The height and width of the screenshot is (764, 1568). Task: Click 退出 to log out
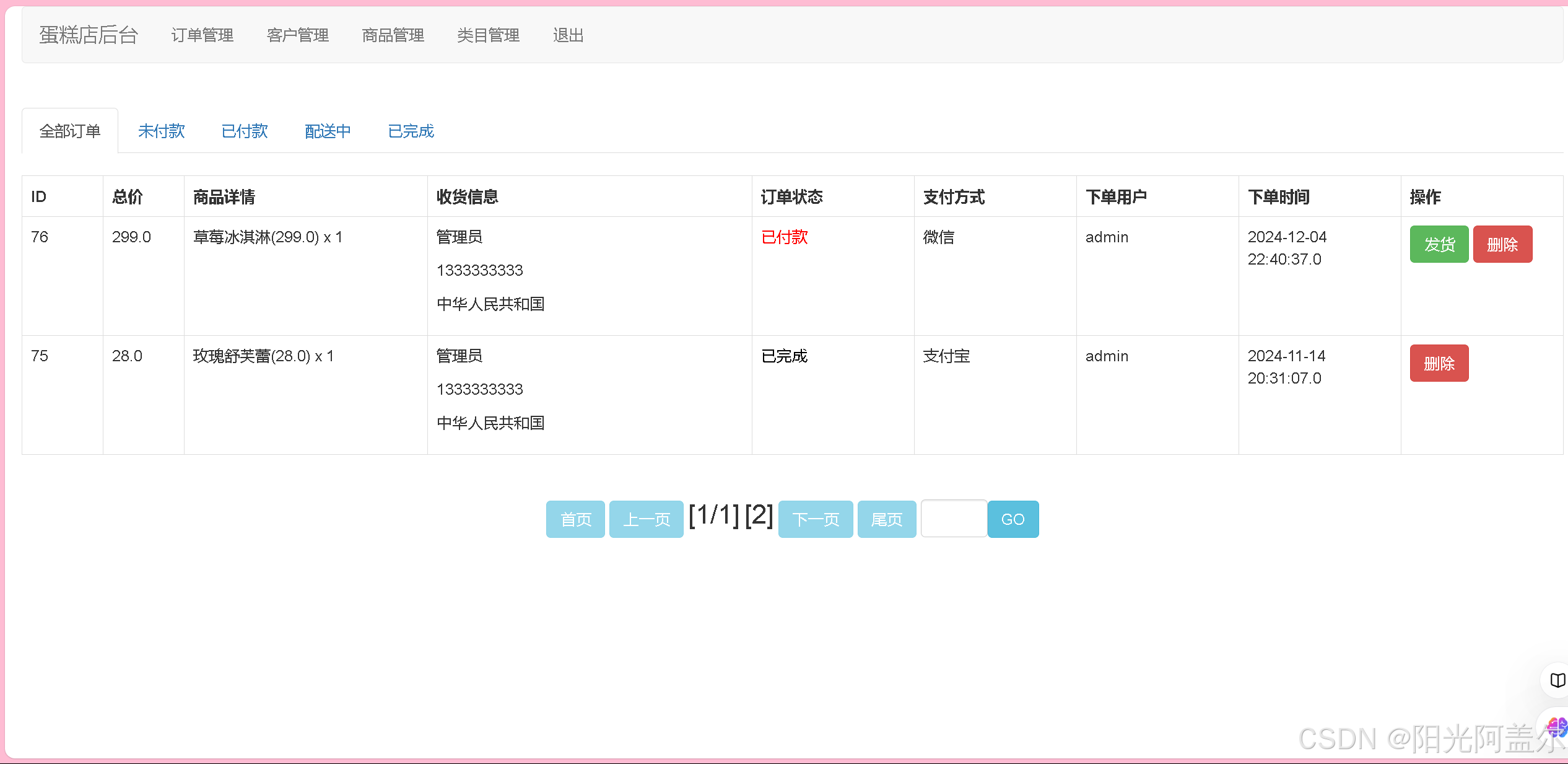[x=568, y=35]
